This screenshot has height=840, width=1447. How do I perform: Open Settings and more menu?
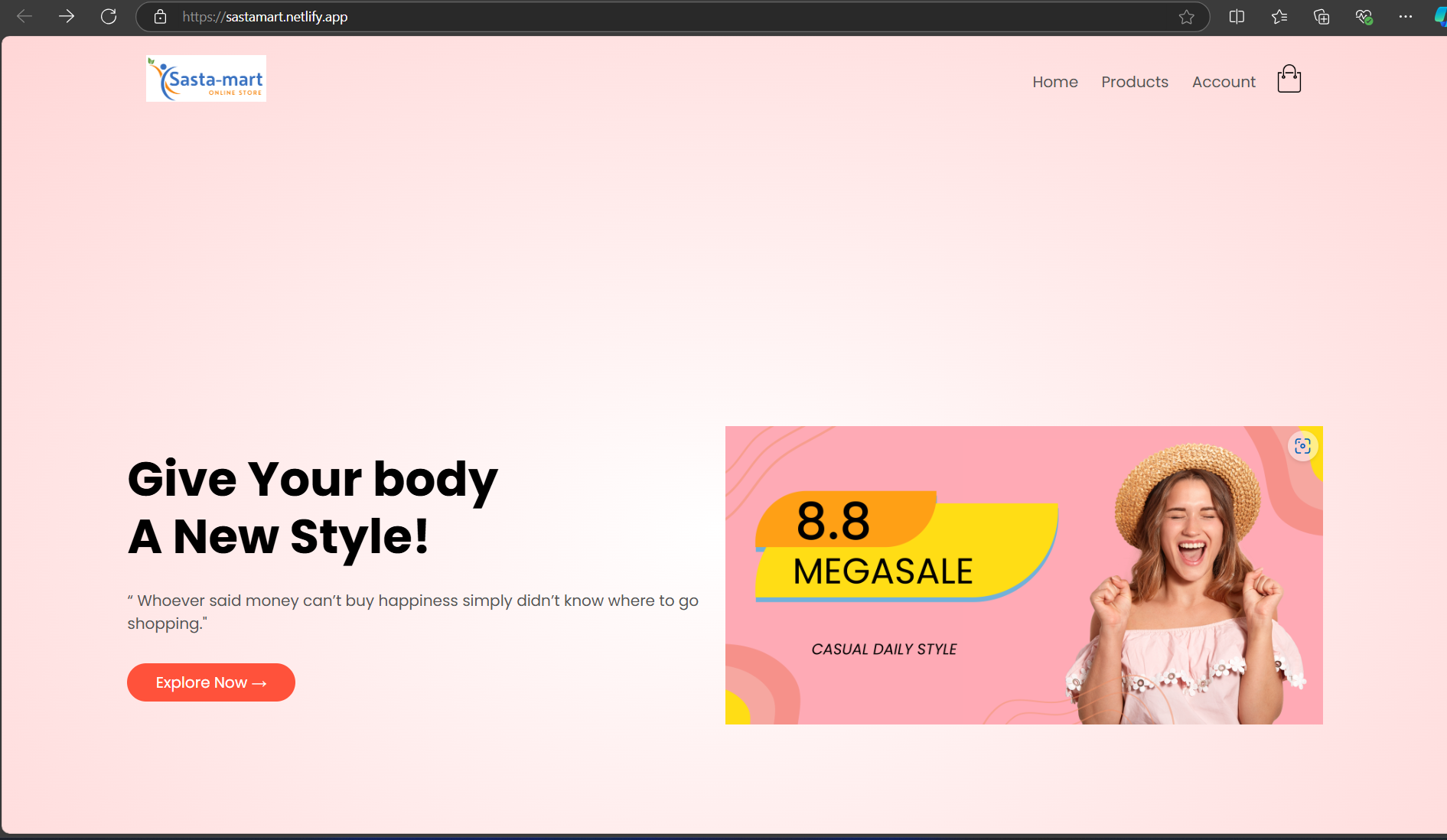coord(1406,17)
